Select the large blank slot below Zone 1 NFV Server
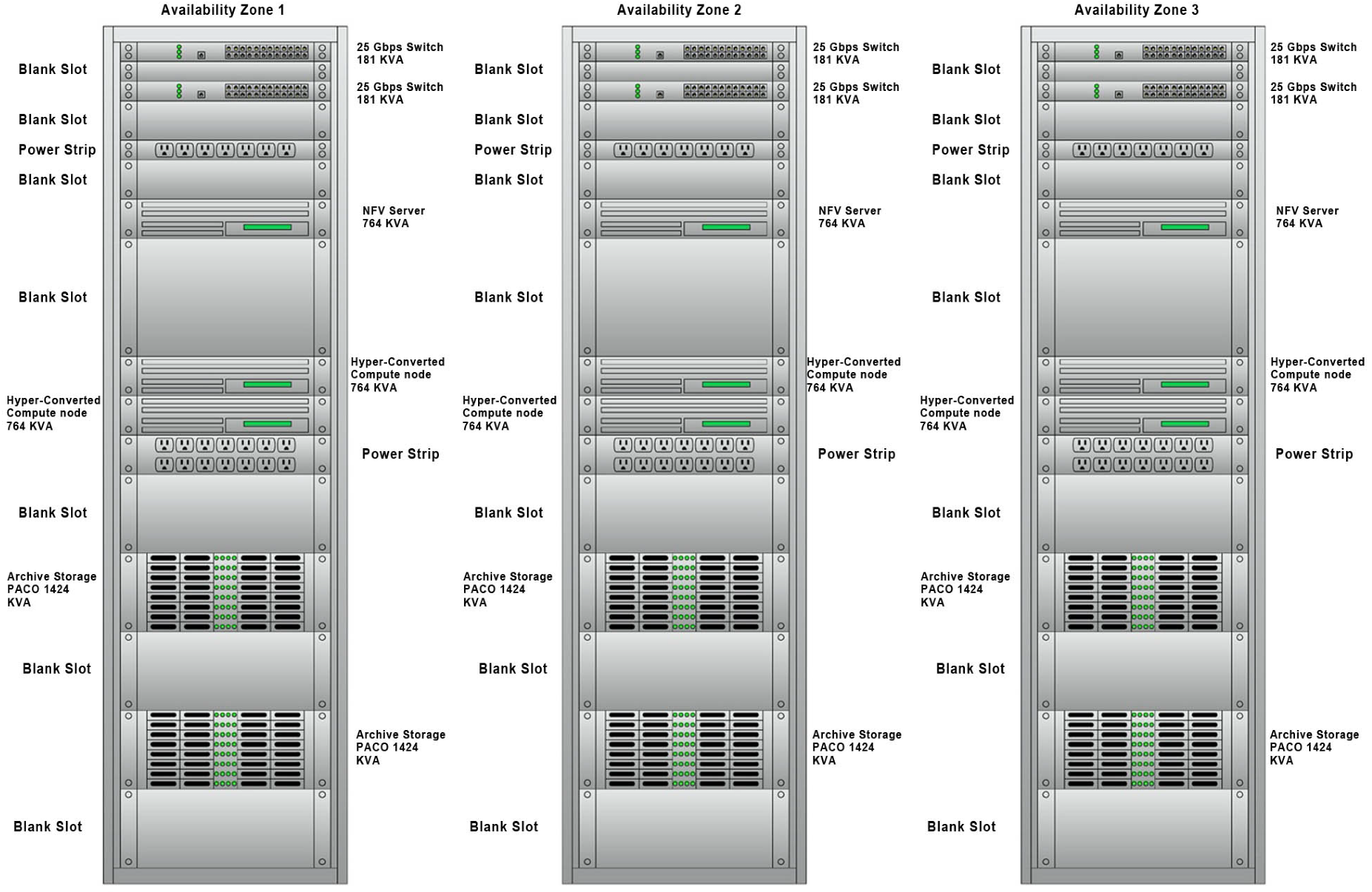The height and width of the screenshot is (892, 1372). coord(225,297)
